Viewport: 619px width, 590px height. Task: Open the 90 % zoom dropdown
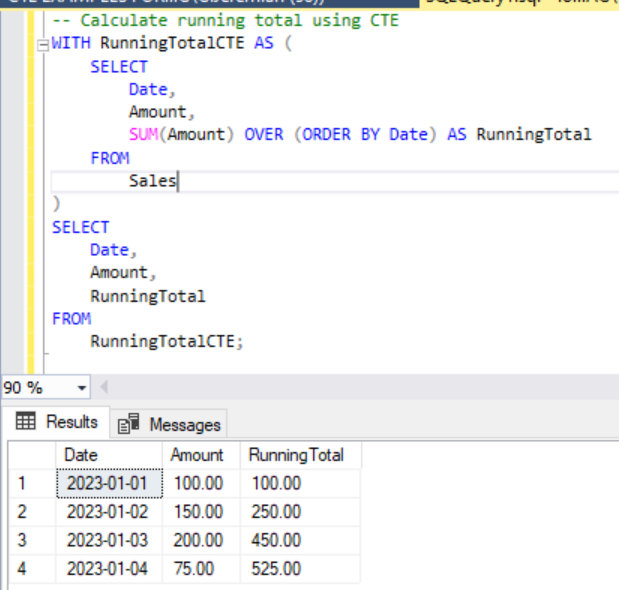pyautogui.click(x=82, y=387)
